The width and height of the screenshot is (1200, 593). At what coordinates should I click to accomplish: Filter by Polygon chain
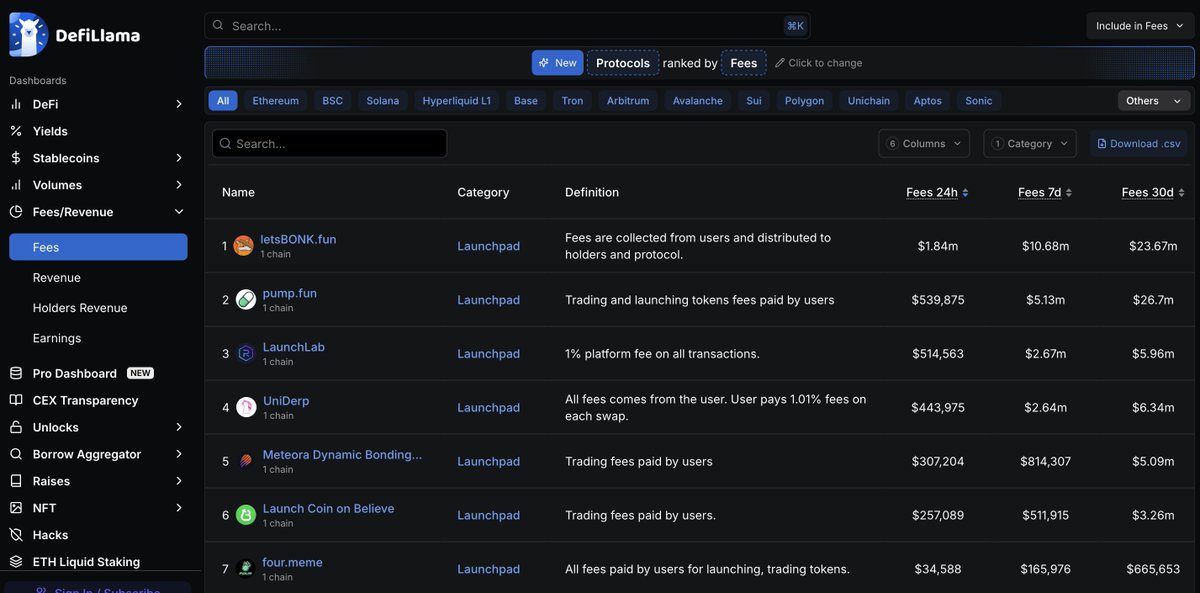(805, 101)
